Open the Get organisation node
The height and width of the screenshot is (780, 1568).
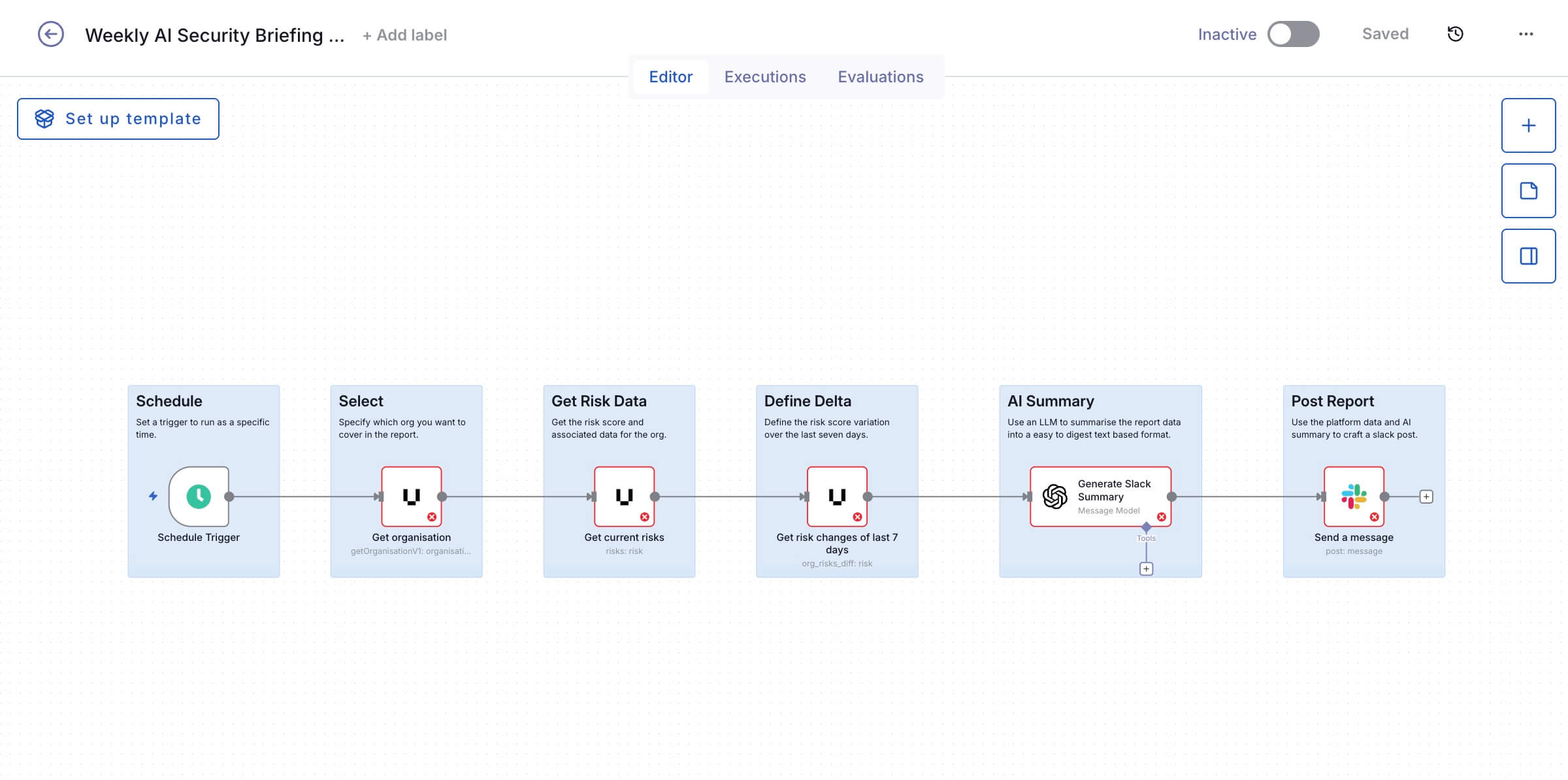click(410, 496)
